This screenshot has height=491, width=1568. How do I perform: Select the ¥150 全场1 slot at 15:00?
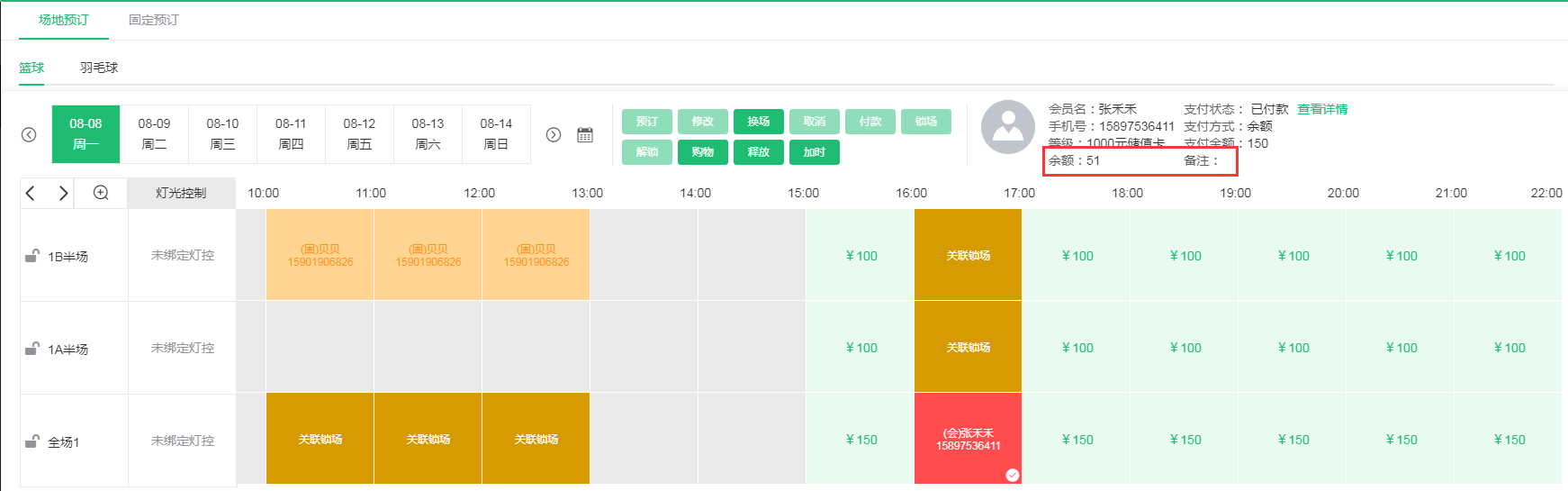861,440
